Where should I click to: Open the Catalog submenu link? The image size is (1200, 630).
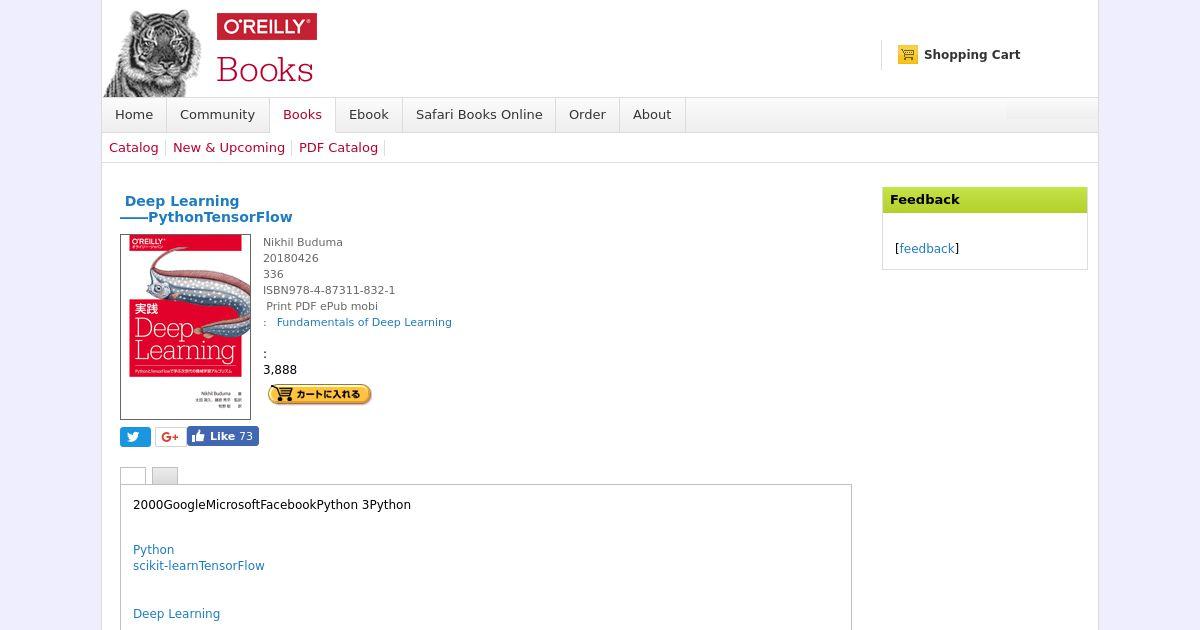tap(134, 148)
